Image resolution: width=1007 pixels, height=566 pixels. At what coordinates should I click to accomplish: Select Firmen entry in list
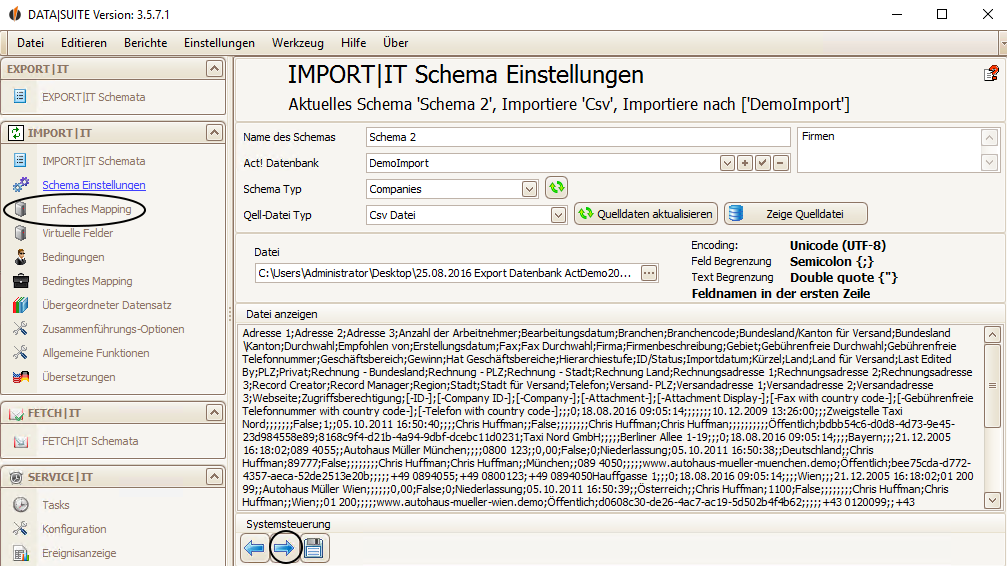(x=818, y=136)
